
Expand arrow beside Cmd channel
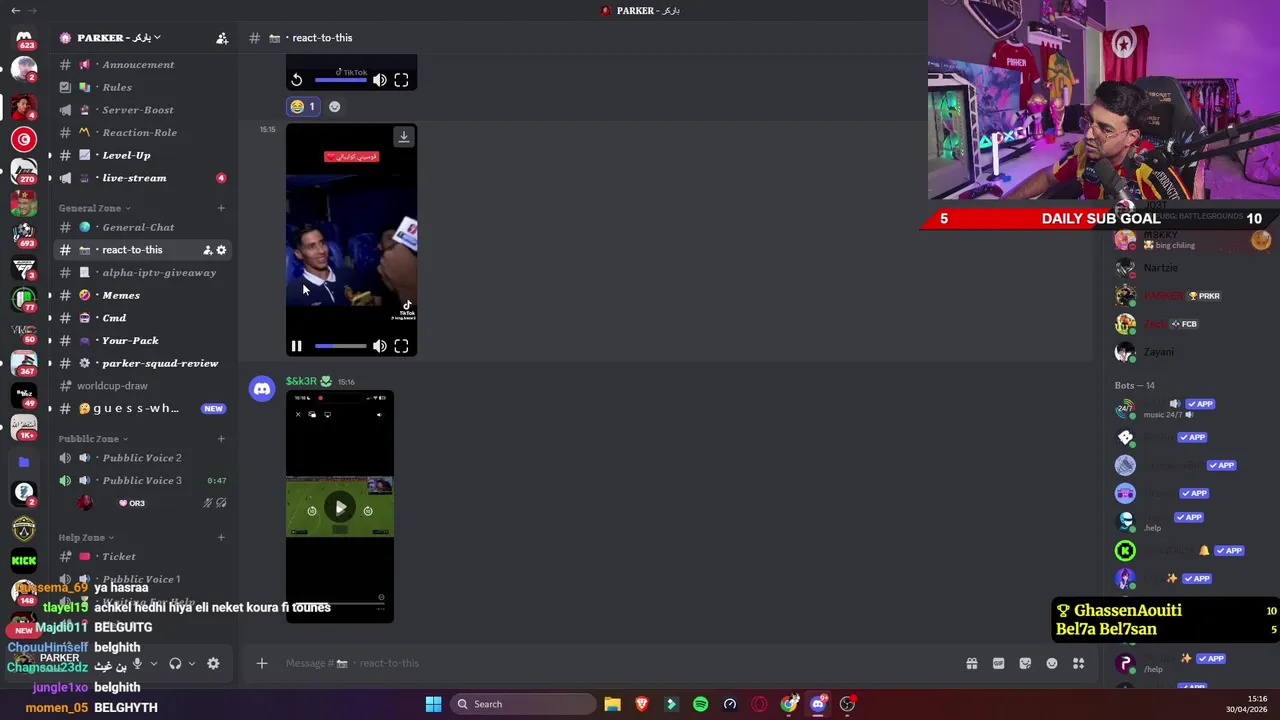49,318
